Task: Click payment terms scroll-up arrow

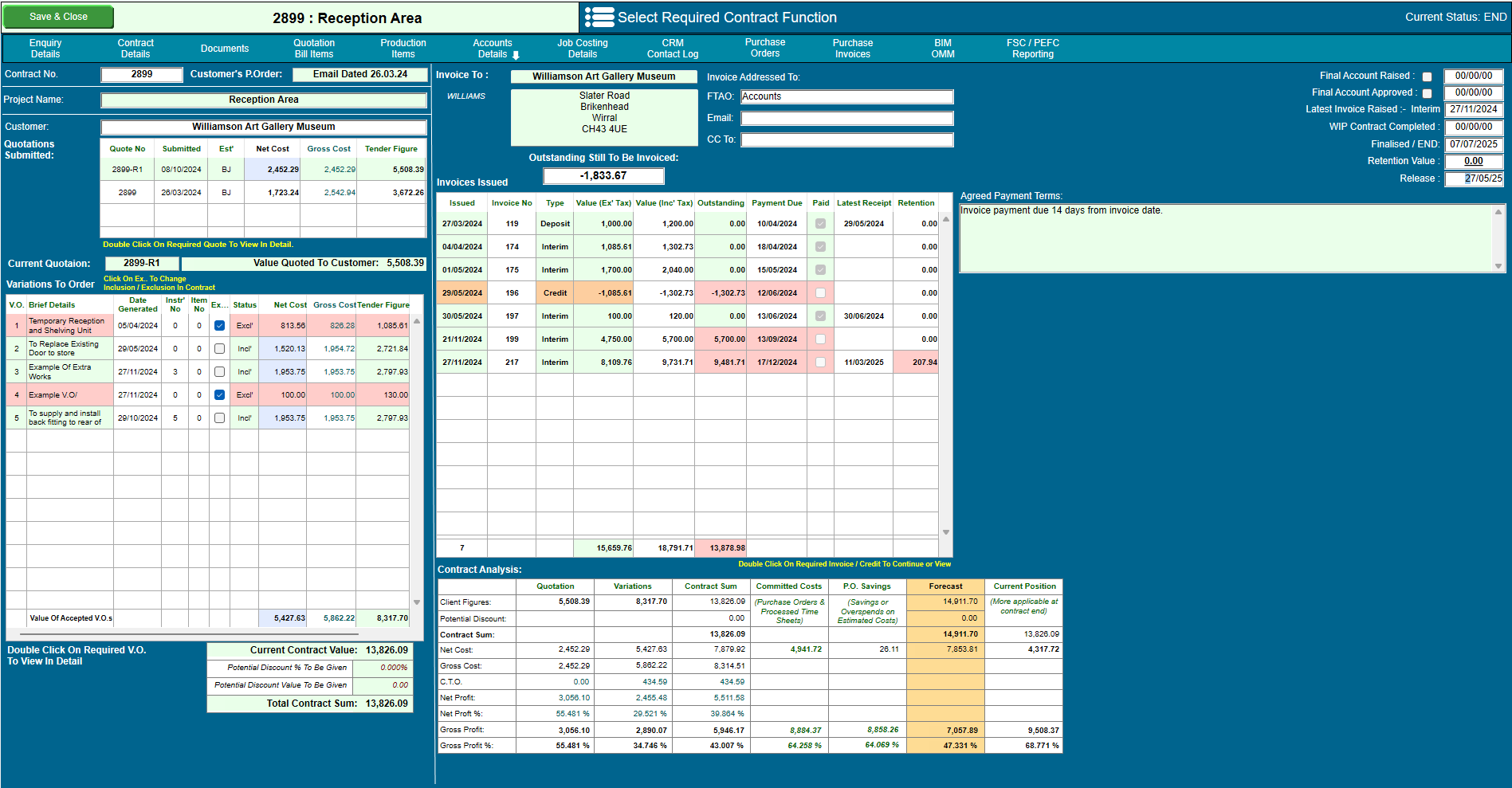Action: click(1498, 212)
